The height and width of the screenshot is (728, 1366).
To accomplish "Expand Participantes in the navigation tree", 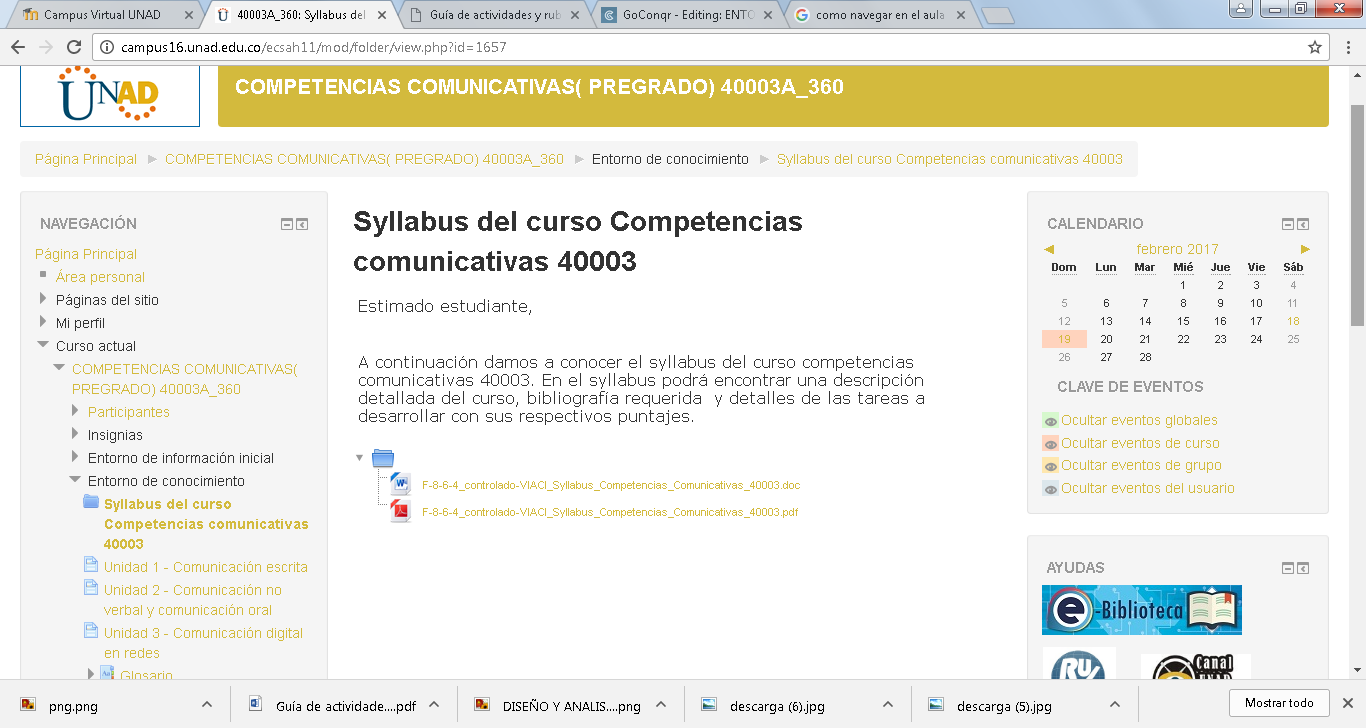I will pos(75,411).
